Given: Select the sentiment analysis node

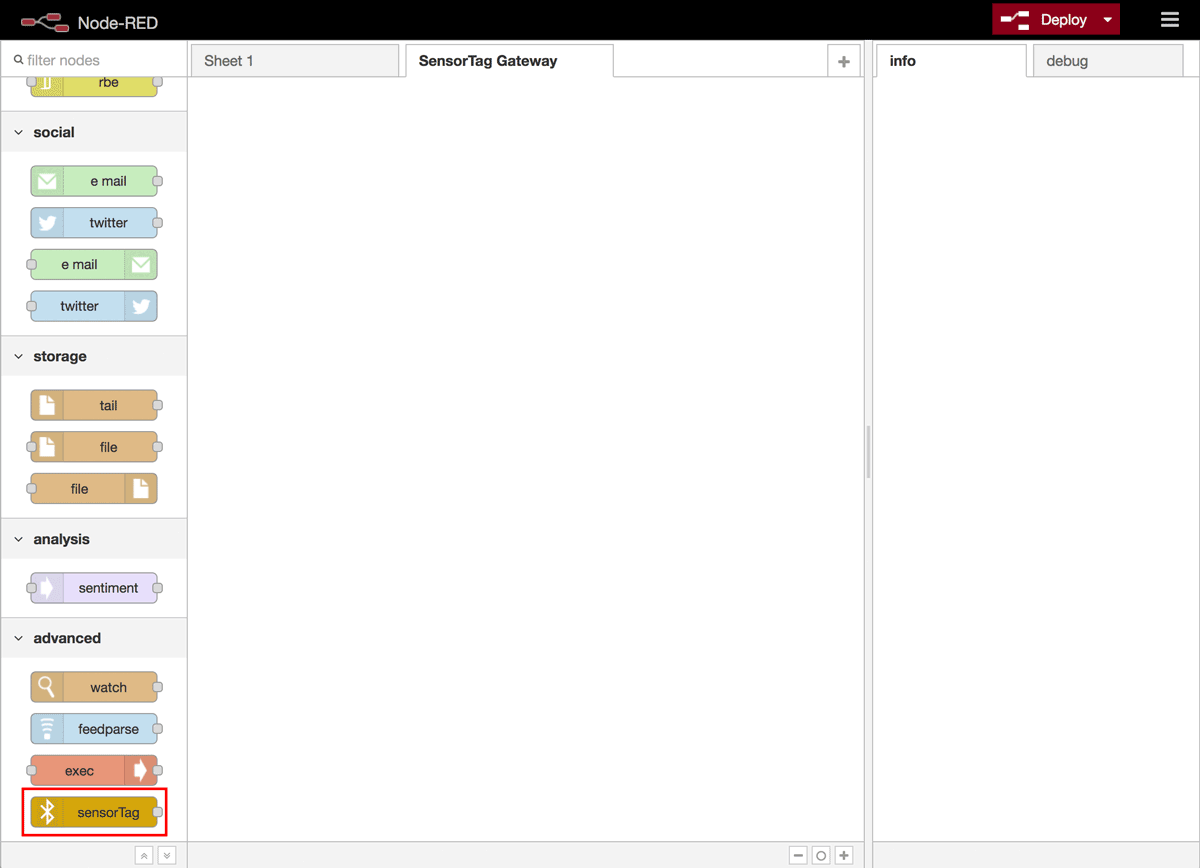Looking at the screenshot, I should tap(94, 588).
